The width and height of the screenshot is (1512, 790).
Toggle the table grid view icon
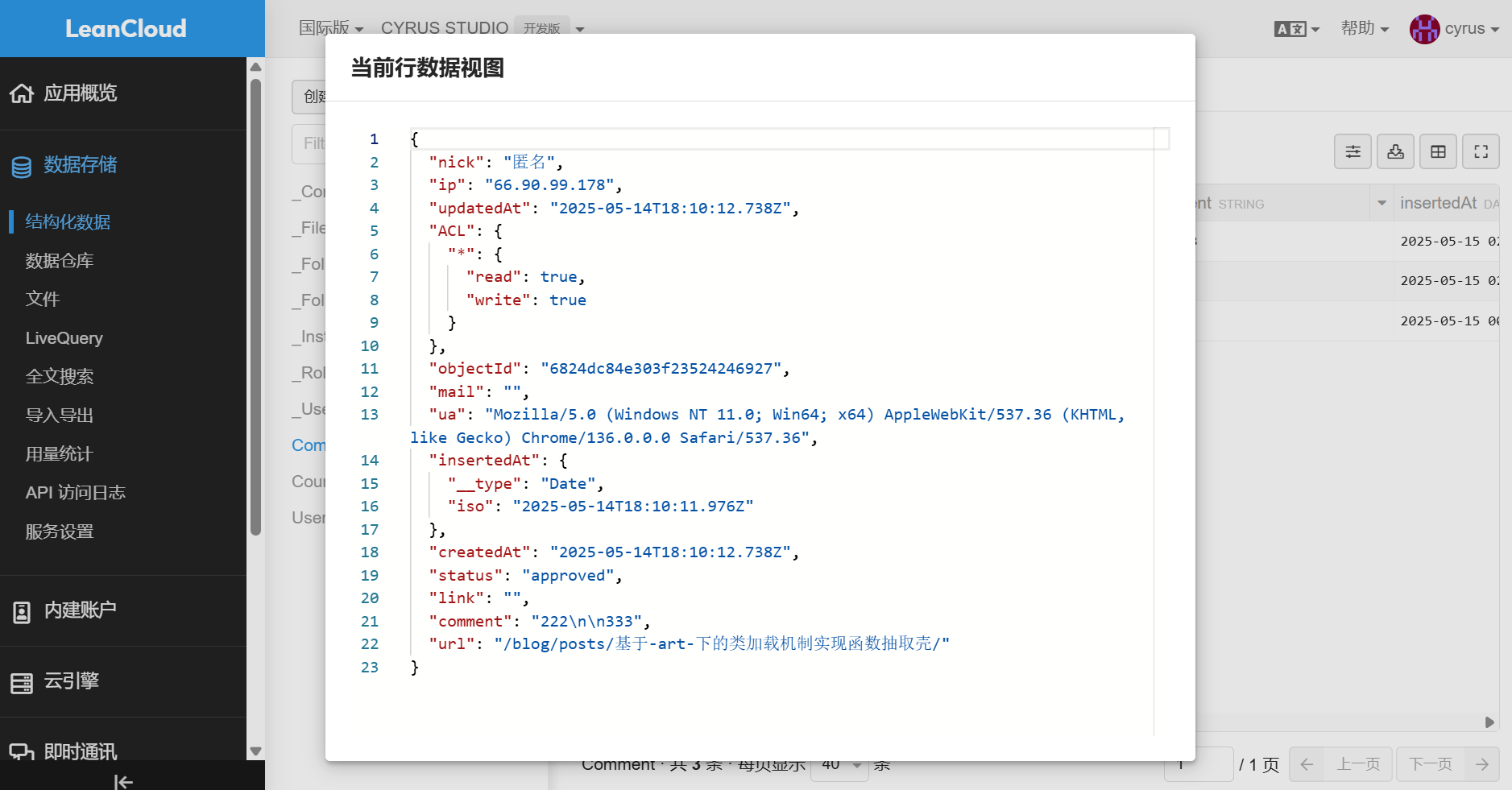coord(1439,151)
